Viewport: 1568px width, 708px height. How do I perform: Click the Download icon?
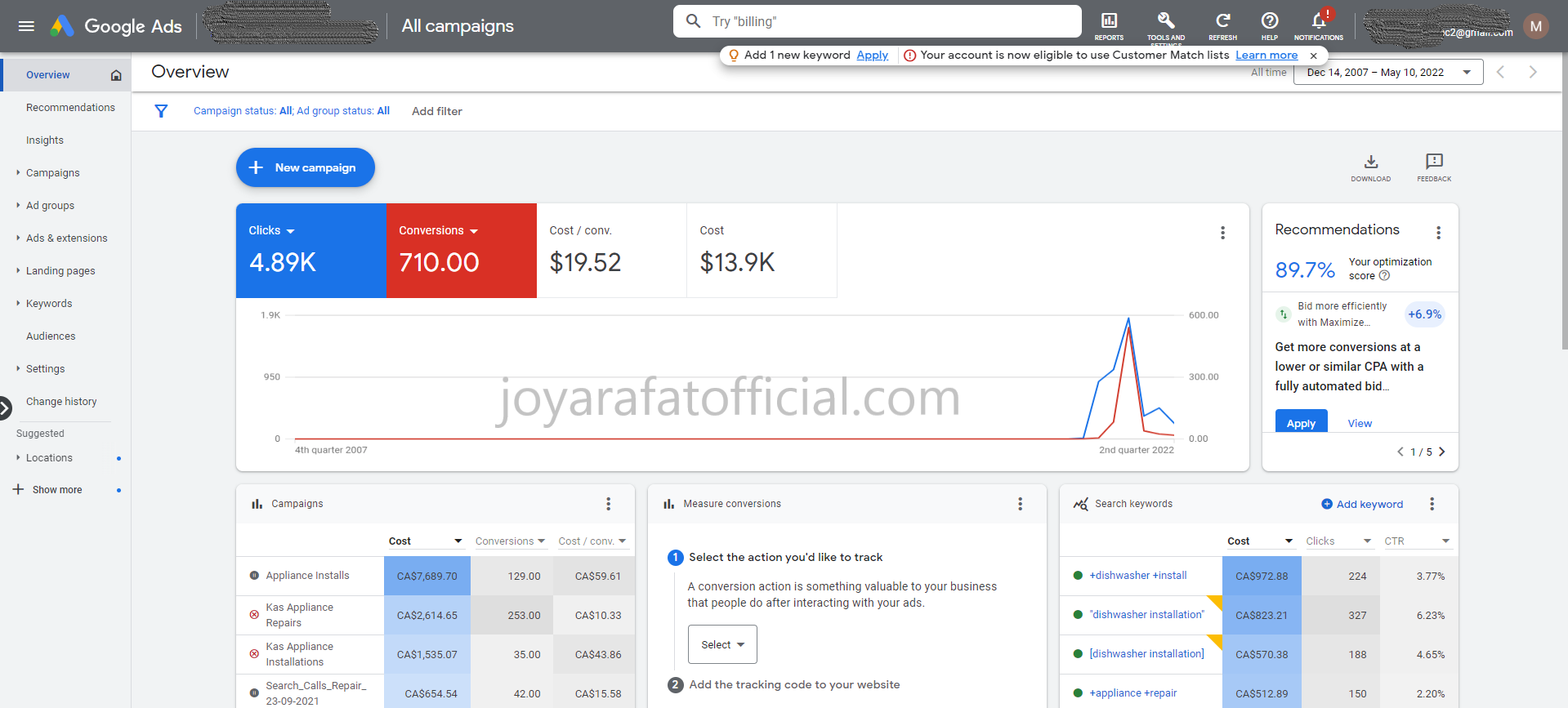(1371, 167)
